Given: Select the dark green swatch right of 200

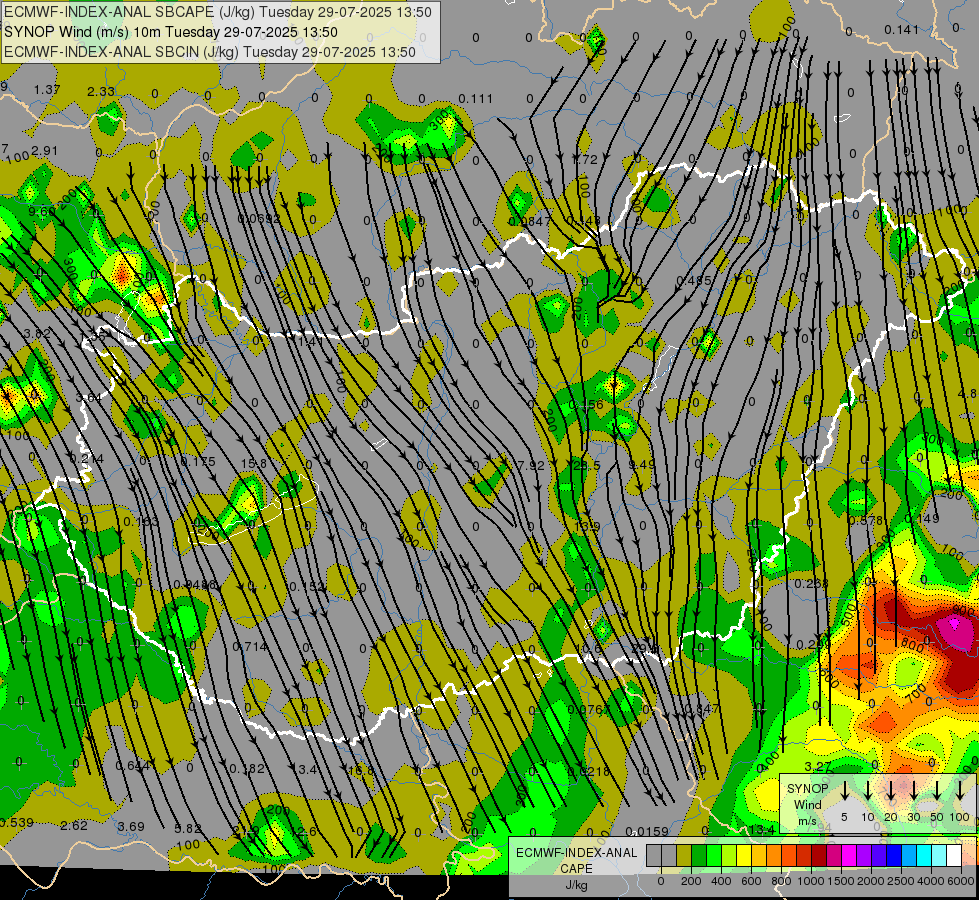Looking at the screenshot, I should tap(699, 856).
